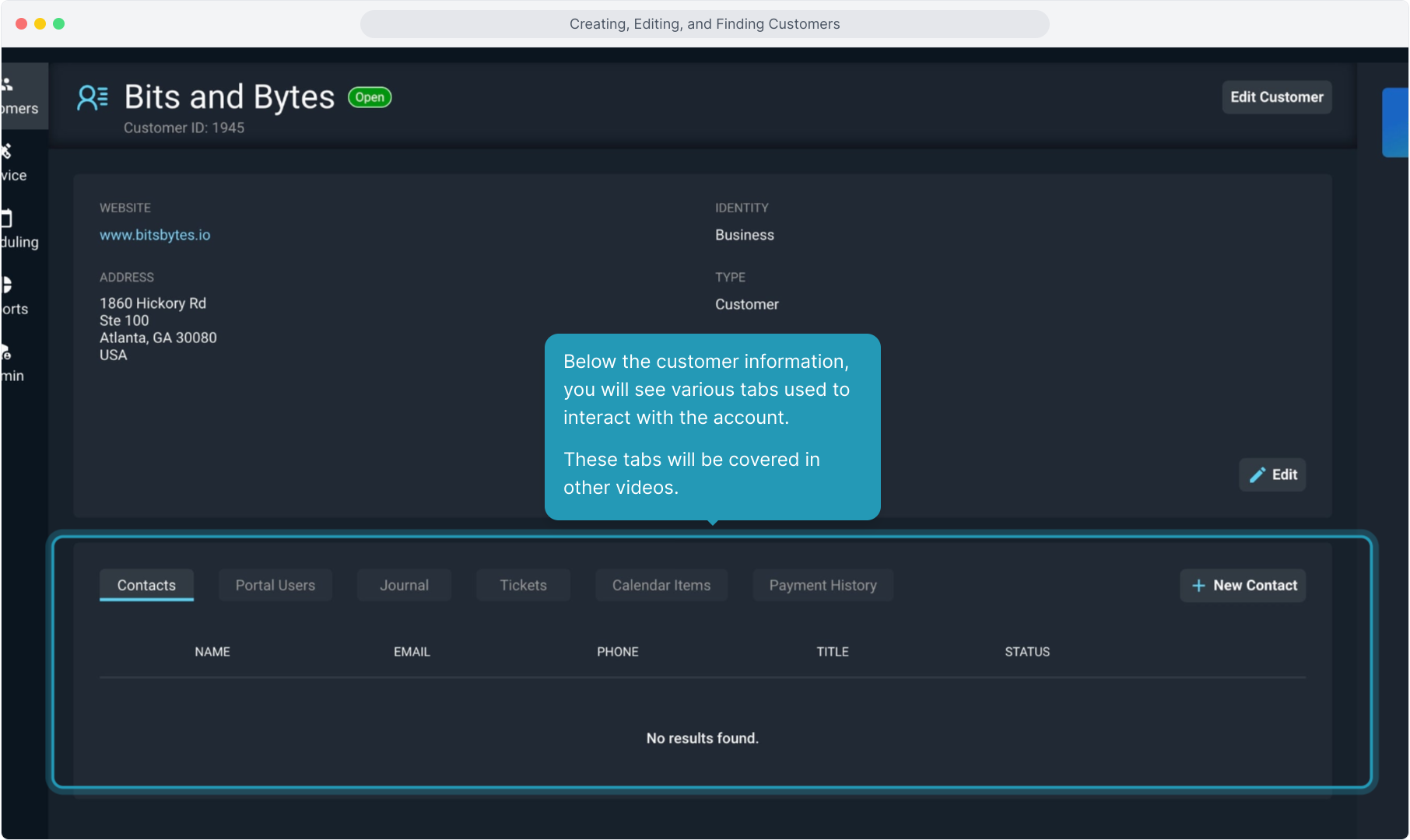Open the Admin sidebar icon
The height and width of the screenshot is (840, 1410).
[x=8, y=352]
